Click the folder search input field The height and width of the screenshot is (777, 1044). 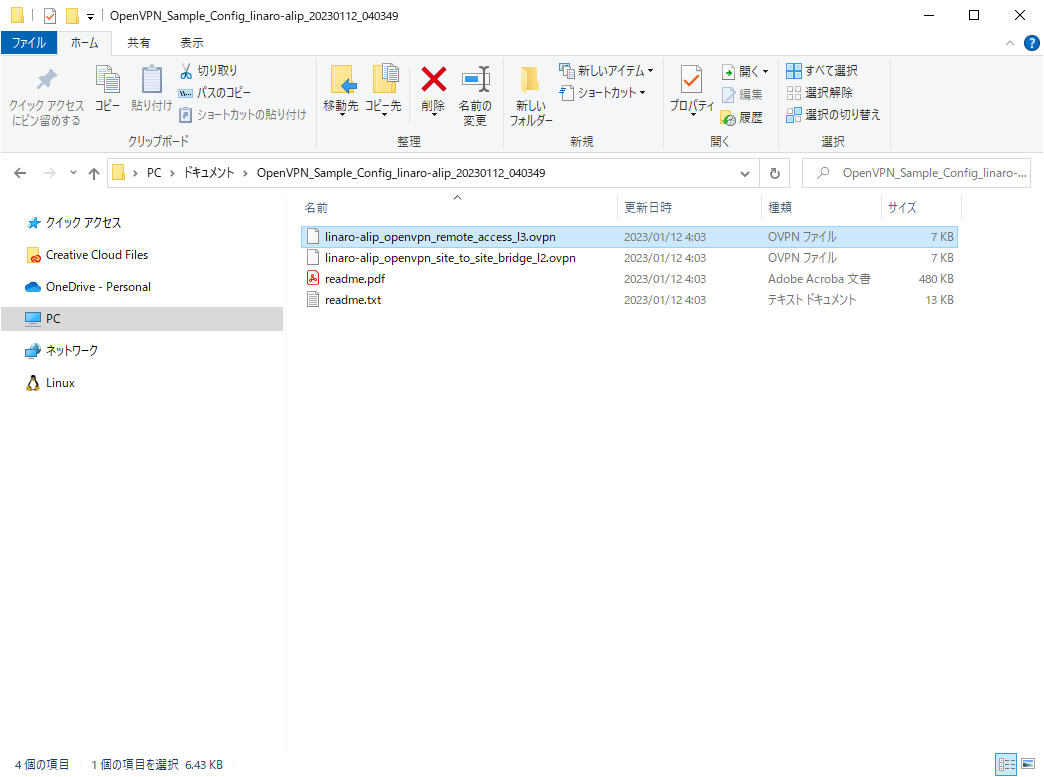click(916, 173)
